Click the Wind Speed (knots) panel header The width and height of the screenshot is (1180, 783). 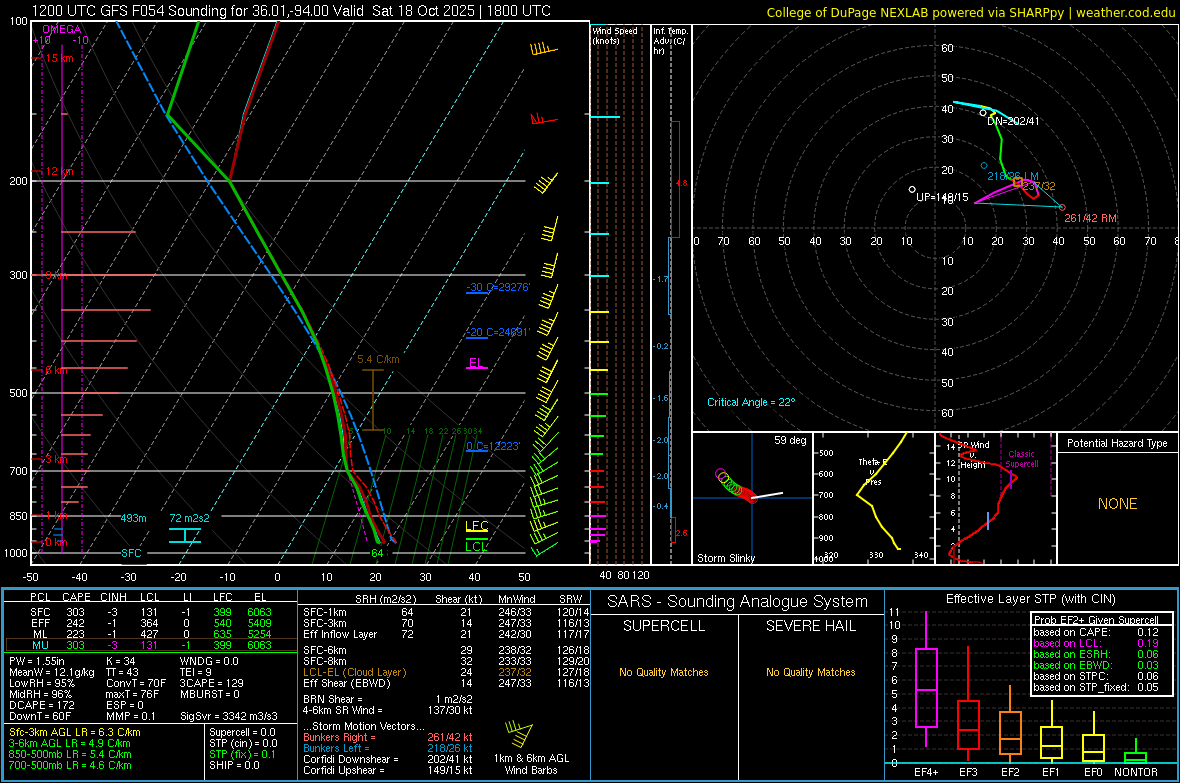pos(615,35)
